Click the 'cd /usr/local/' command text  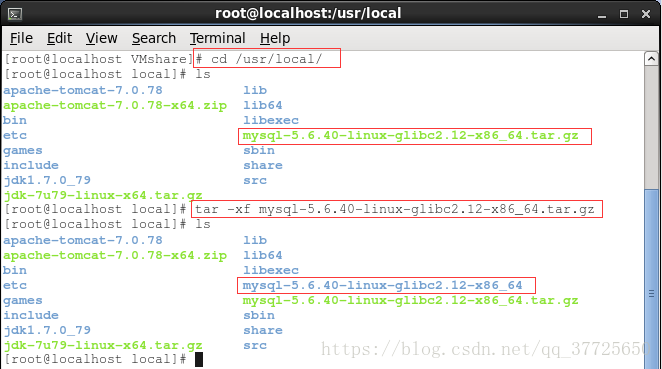267,59
